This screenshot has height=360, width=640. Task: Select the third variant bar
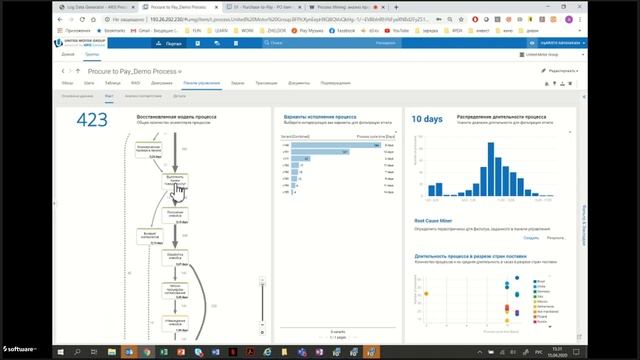coord(301,158)
